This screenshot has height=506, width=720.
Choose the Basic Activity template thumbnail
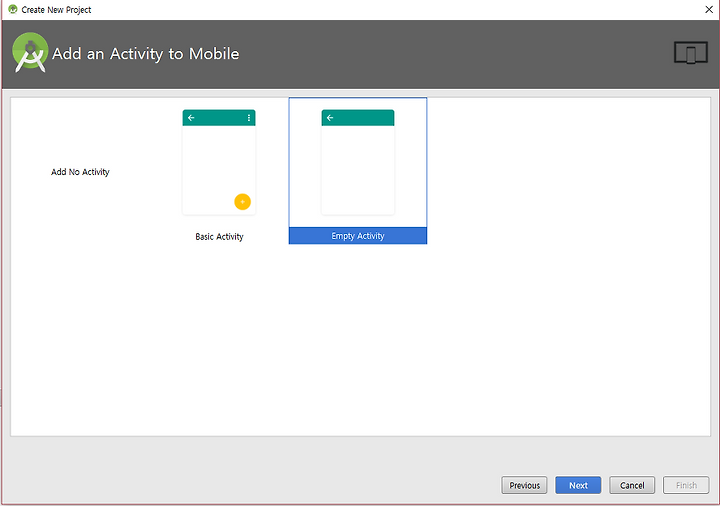(219, 162)
